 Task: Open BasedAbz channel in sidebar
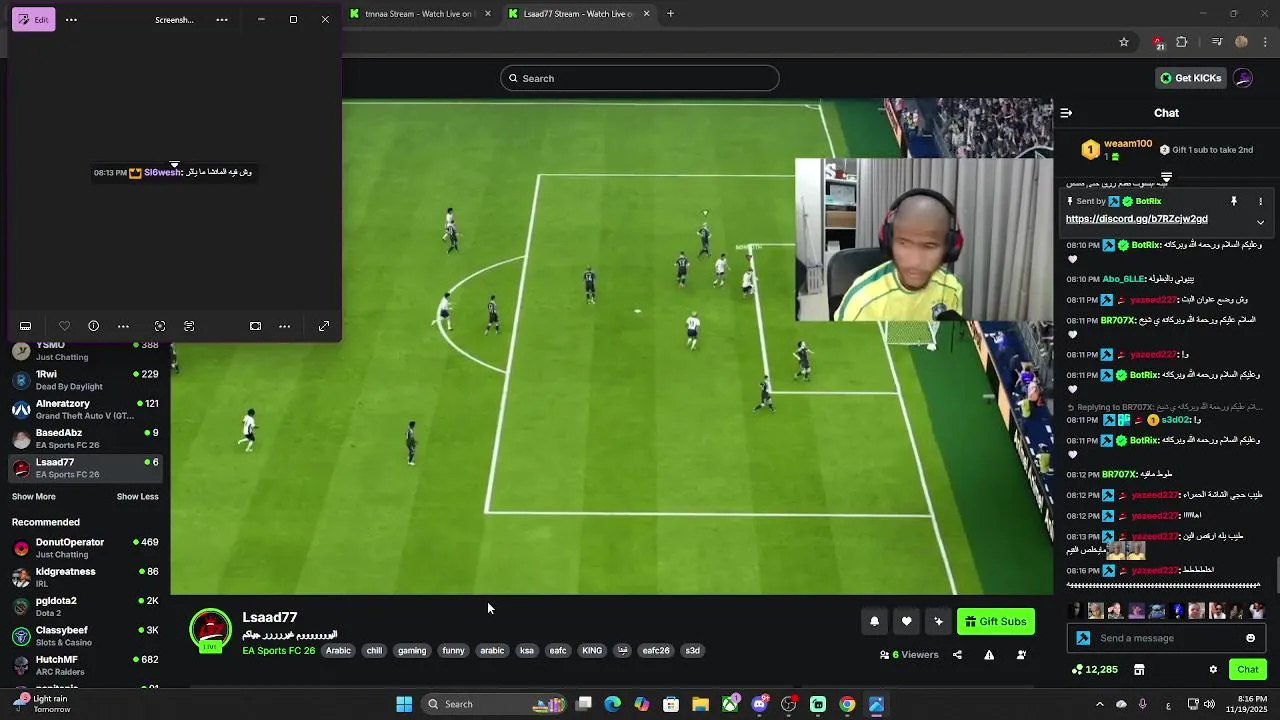(x=85, y=438)
